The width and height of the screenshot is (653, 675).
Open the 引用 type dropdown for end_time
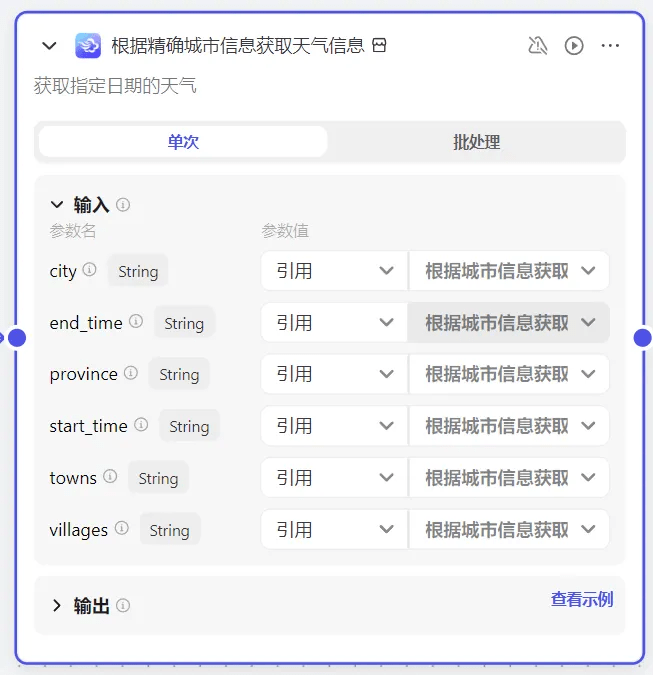[x=334, y=322]
